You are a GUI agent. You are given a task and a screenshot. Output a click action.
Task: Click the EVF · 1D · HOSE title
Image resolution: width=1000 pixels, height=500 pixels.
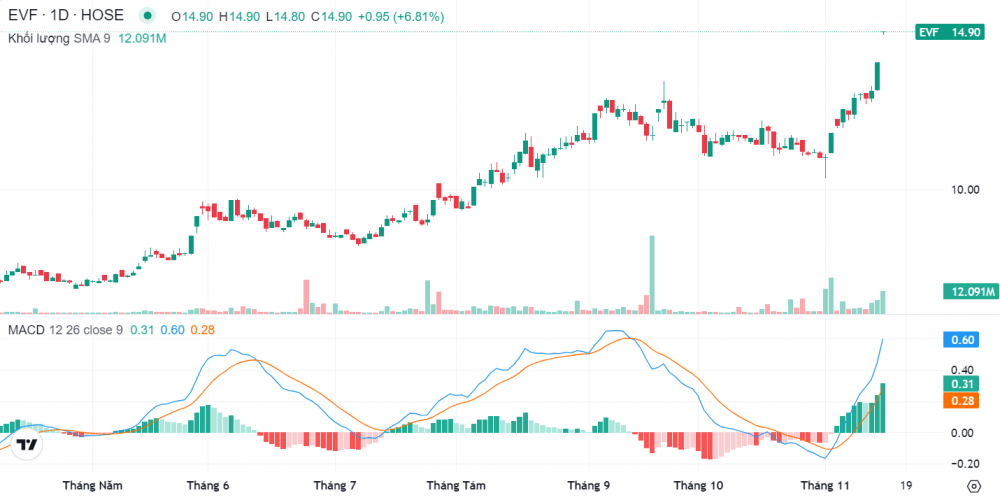point(68,17)
